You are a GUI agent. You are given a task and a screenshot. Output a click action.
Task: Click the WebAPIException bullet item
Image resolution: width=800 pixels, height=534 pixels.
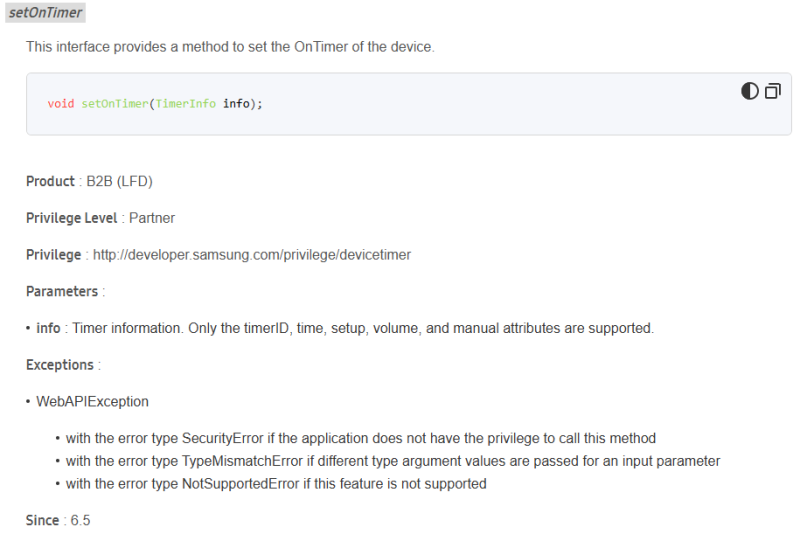point(92,401)
